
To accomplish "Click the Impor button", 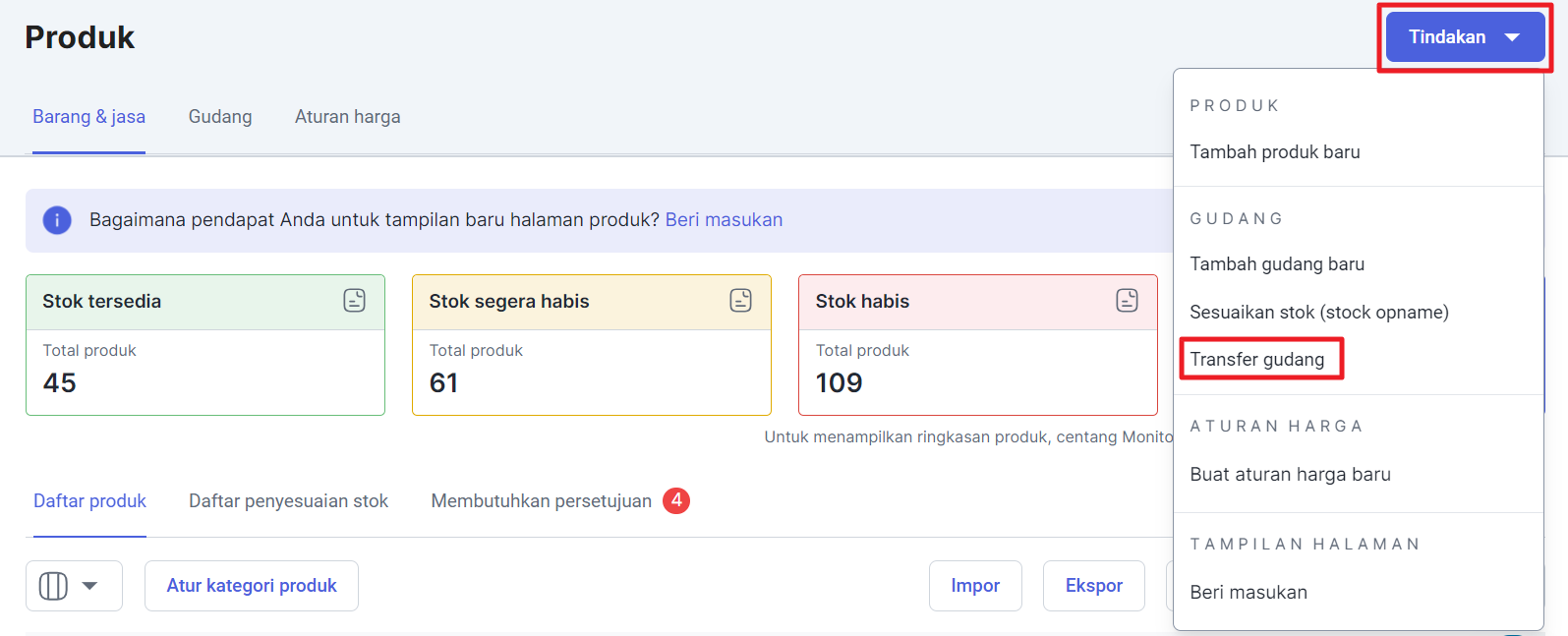I will 975,586.
